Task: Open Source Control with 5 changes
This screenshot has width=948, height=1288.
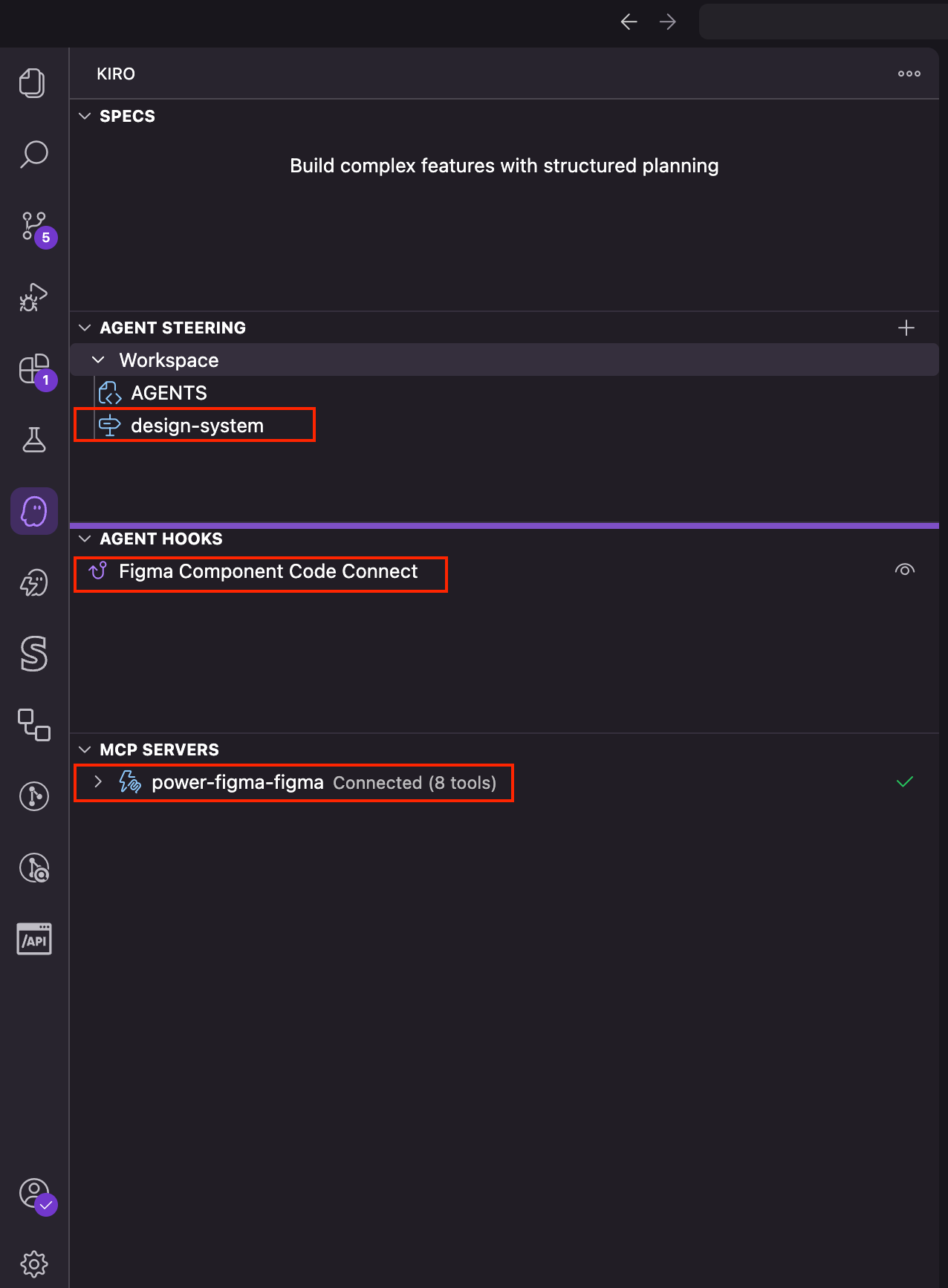Action: 34,226
